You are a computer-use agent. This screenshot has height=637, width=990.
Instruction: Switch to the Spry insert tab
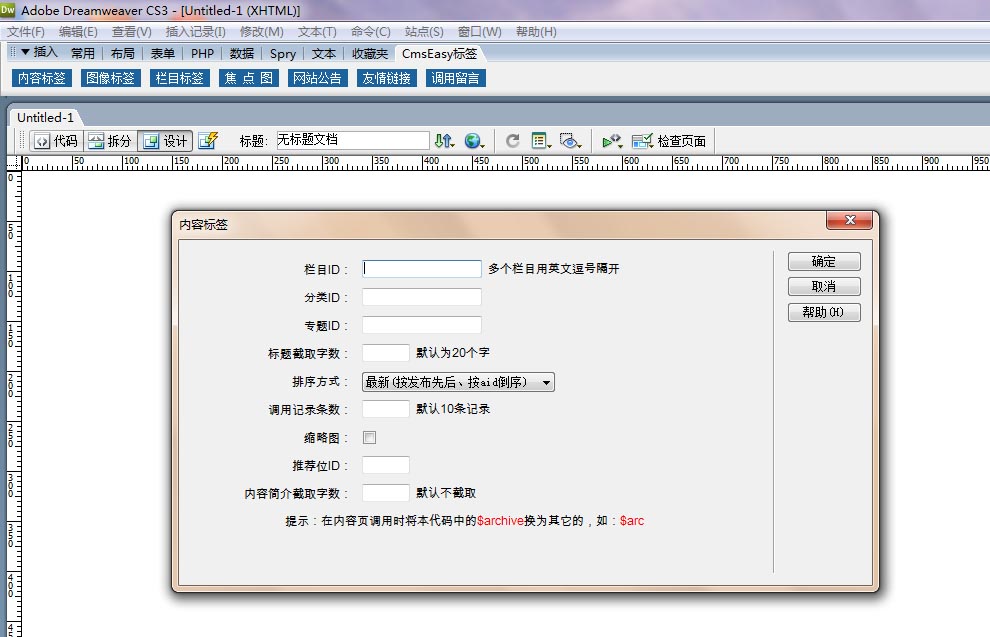[x=283, y=53]
